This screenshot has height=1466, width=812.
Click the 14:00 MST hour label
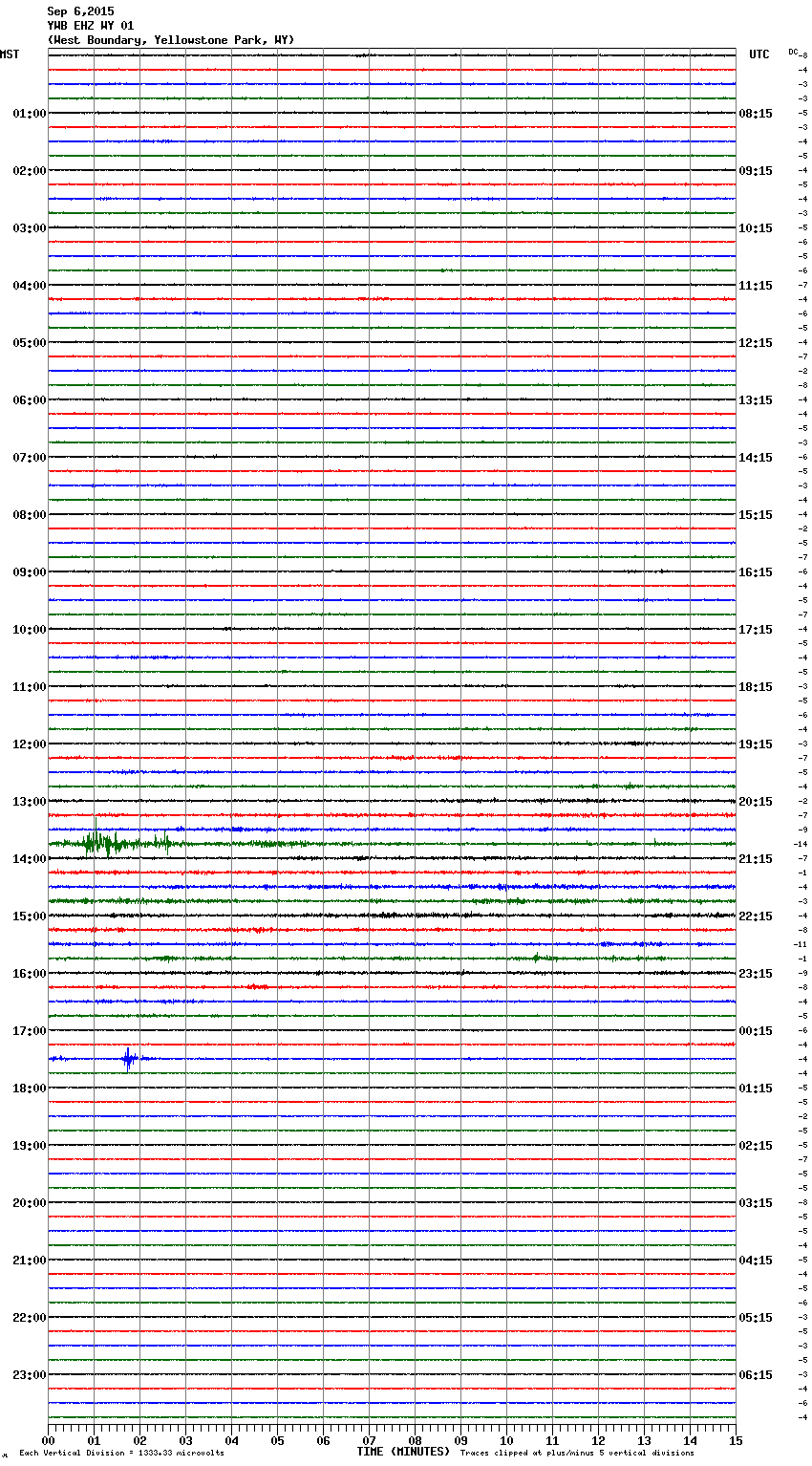click(x=30, y=859)
